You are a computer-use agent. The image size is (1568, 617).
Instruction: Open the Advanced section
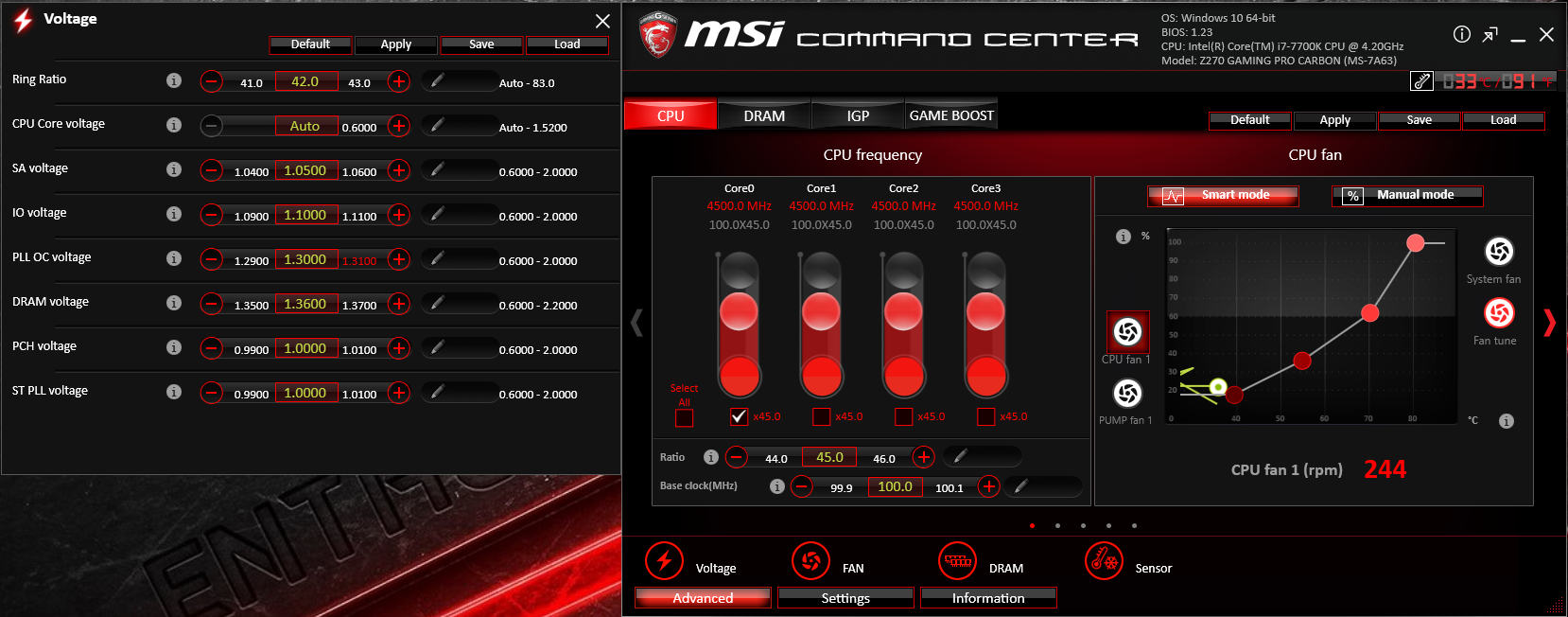click(x=703, y=598)
